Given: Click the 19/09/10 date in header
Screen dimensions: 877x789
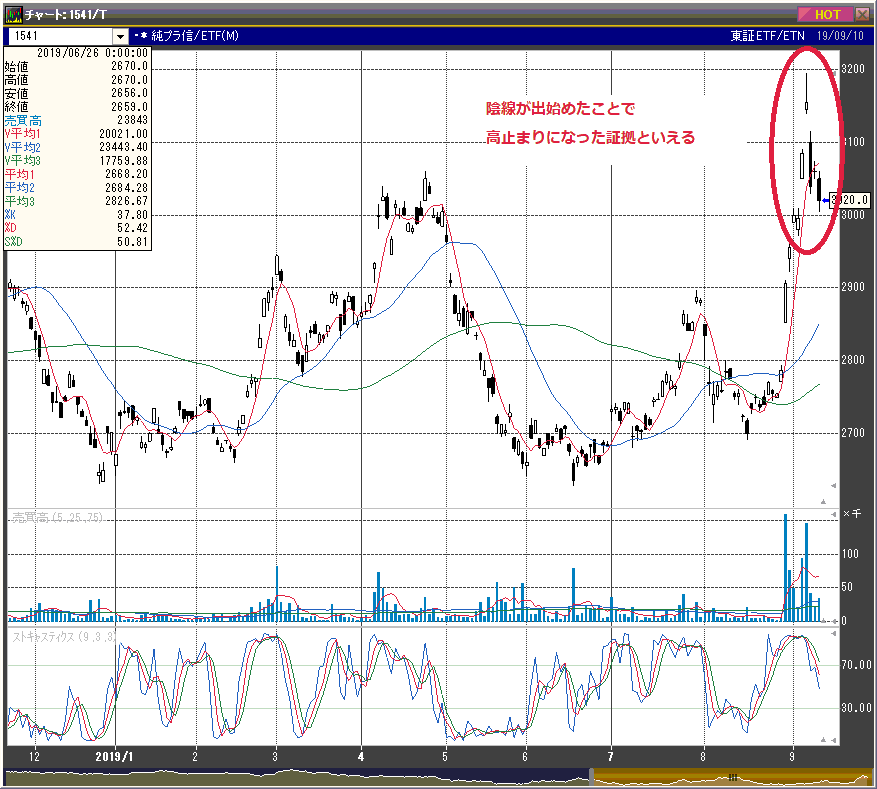Looking at the screenshot, I should pyautogui.click(x=840, y=36).
